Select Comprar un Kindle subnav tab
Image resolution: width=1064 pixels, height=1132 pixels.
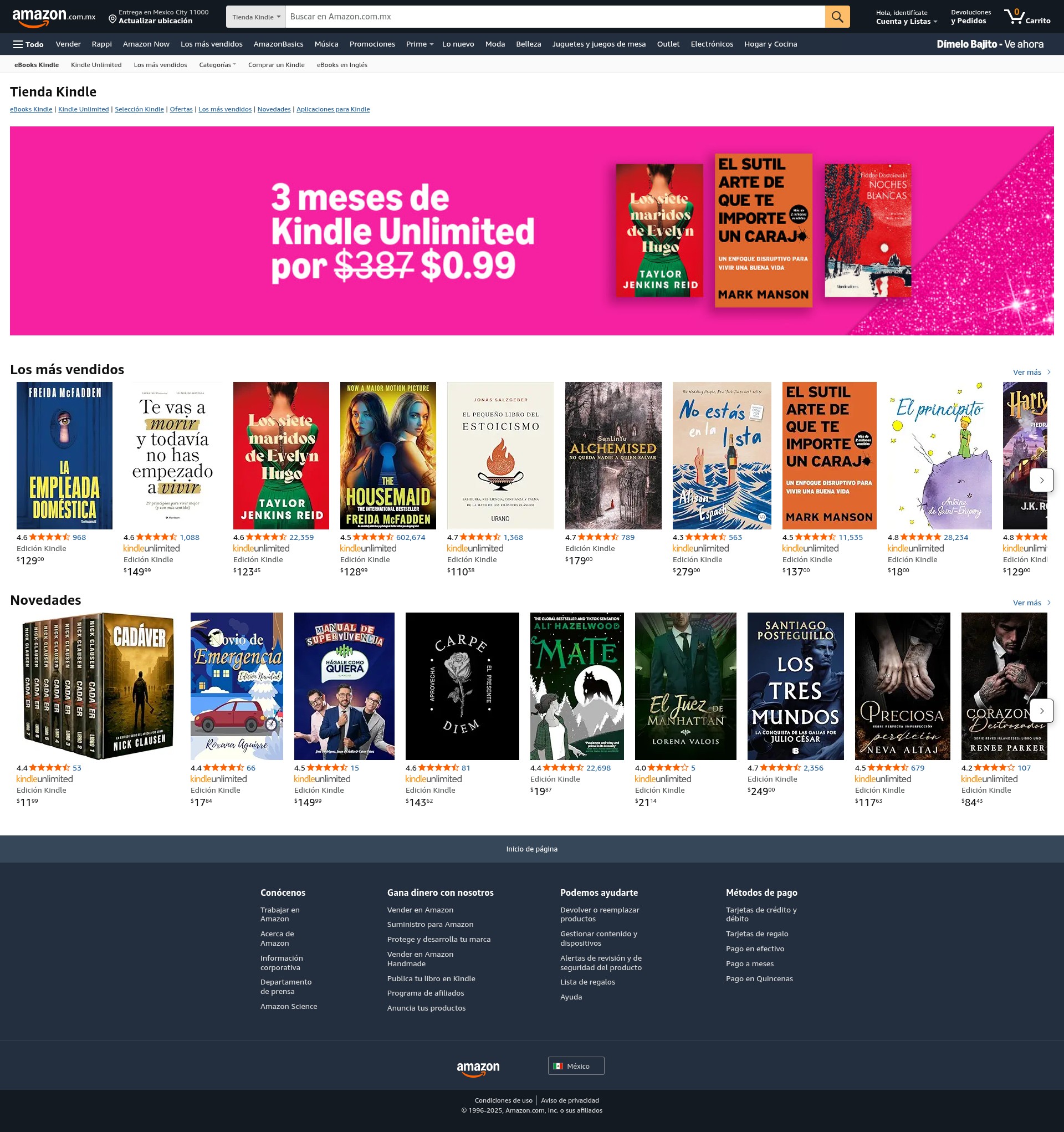click(x=276, y=65)
